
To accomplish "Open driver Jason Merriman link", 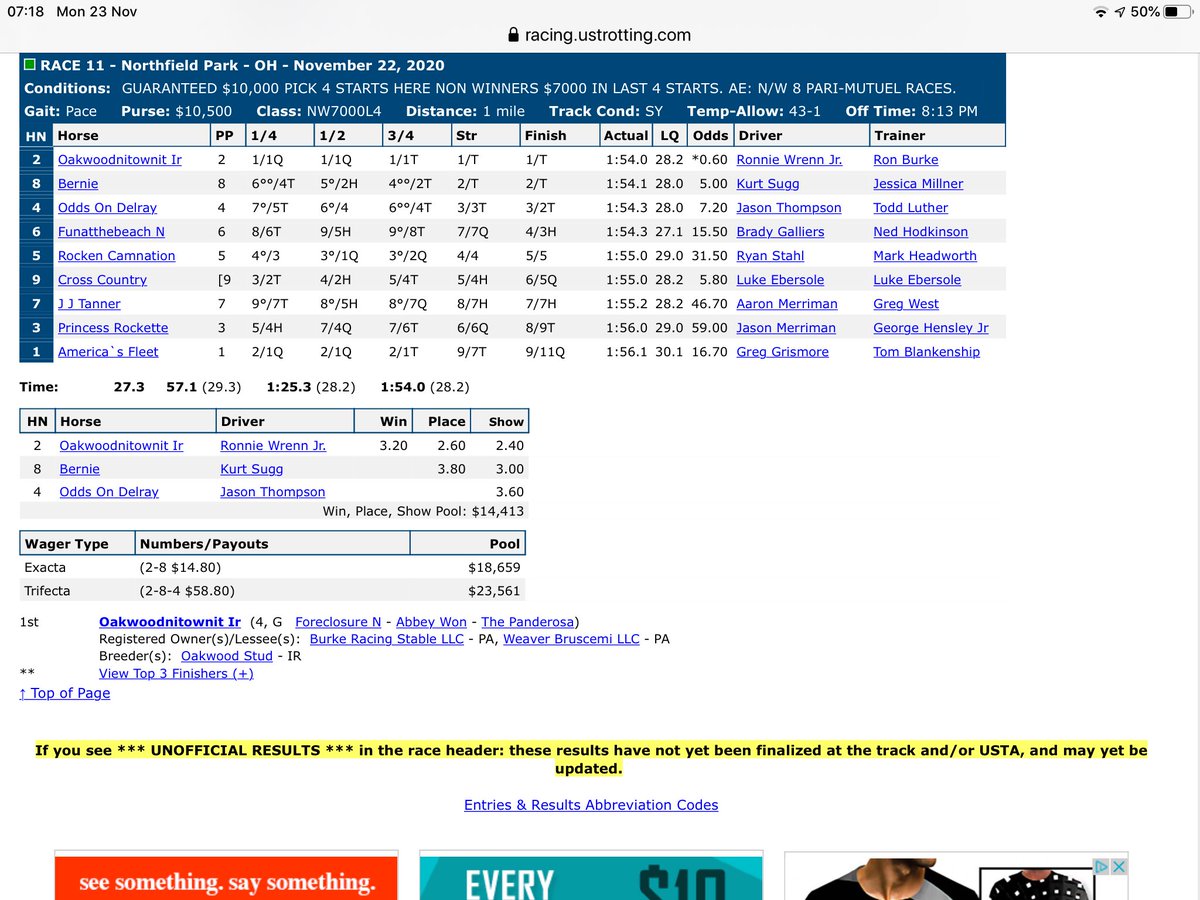I will click(786, 328).
